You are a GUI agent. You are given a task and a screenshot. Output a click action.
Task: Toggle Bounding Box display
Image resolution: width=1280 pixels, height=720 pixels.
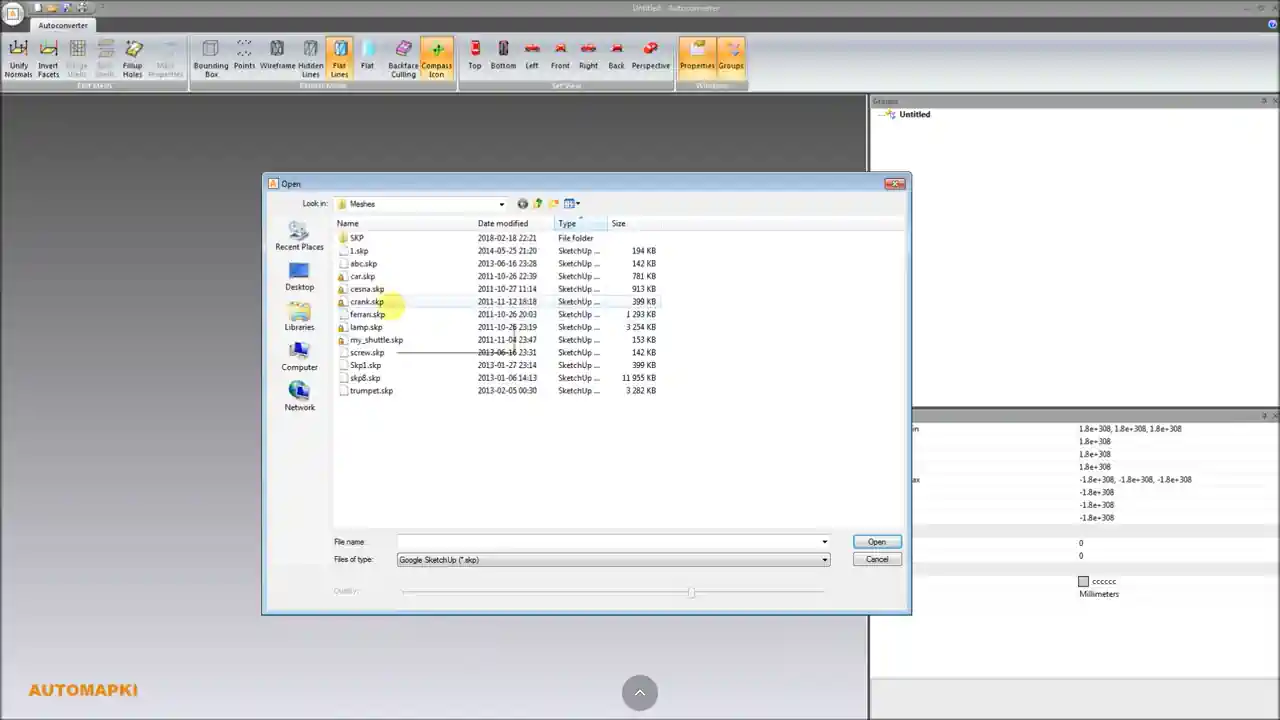tap(211, 55)
